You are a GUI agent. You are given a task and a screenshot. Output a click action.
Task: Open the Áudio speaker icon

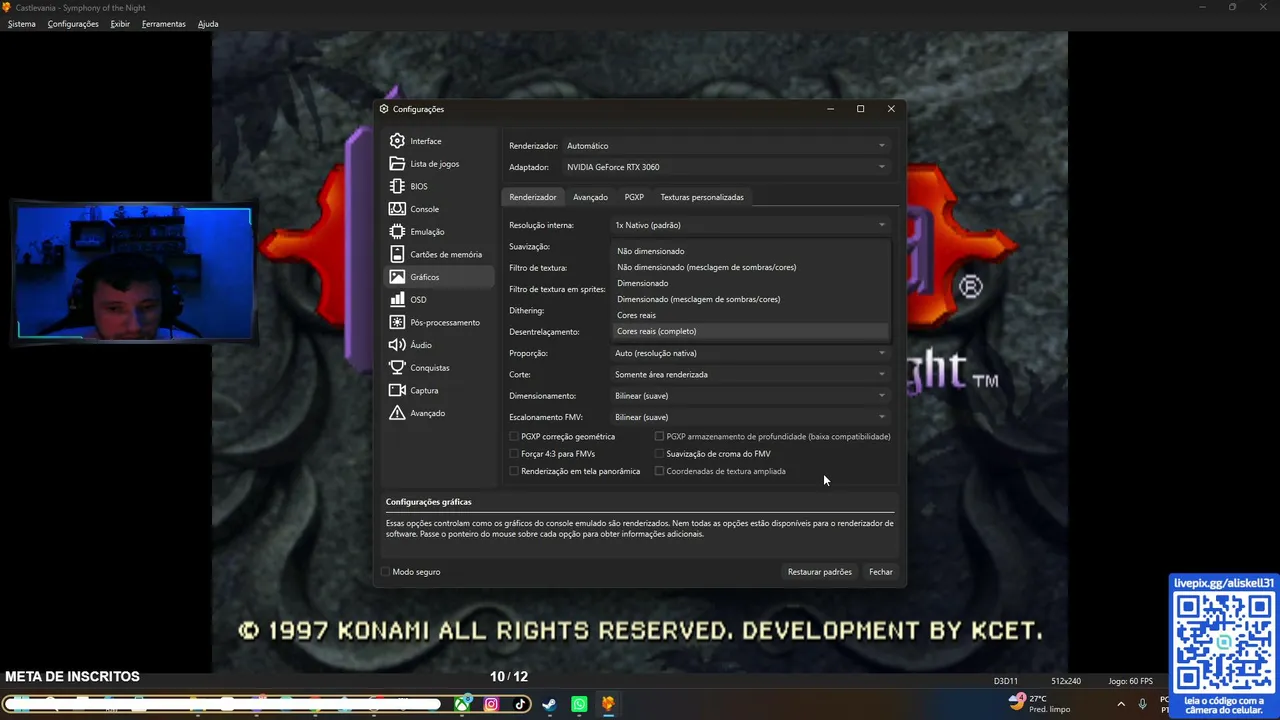[x=397, y=345]
